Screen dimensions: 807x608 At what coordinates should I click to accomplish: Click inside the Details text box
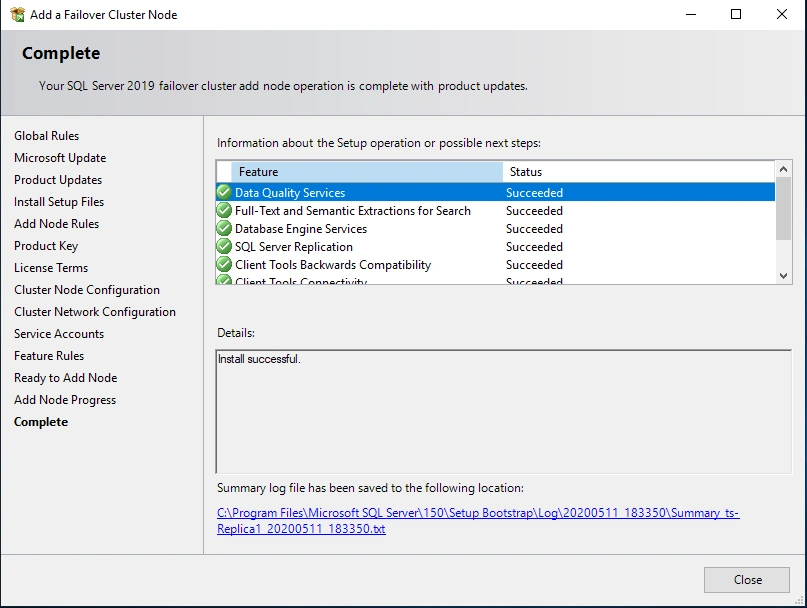pos(503,411)
